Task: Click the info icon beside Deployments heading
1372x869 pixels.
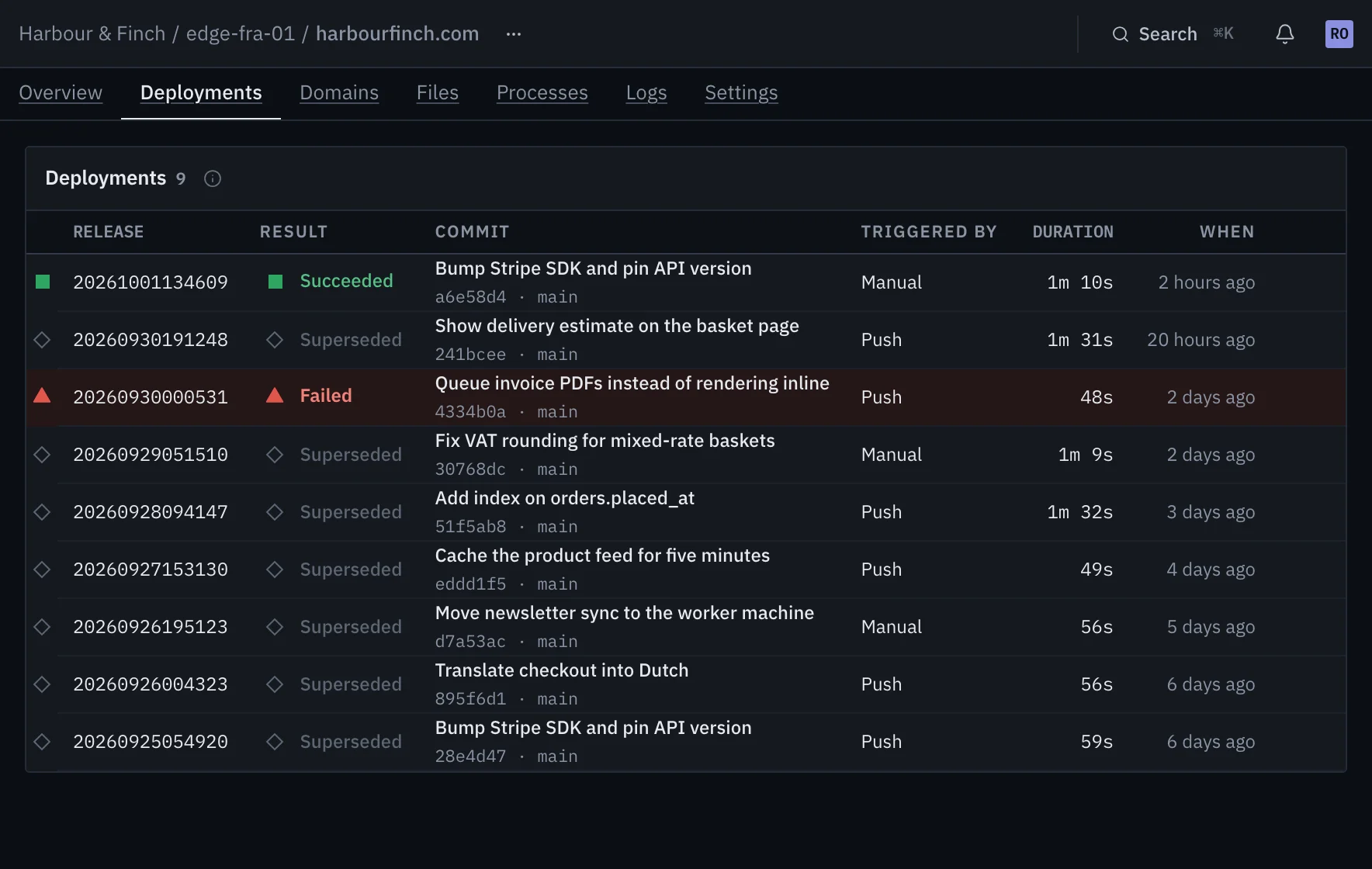Action: point(213,178)
